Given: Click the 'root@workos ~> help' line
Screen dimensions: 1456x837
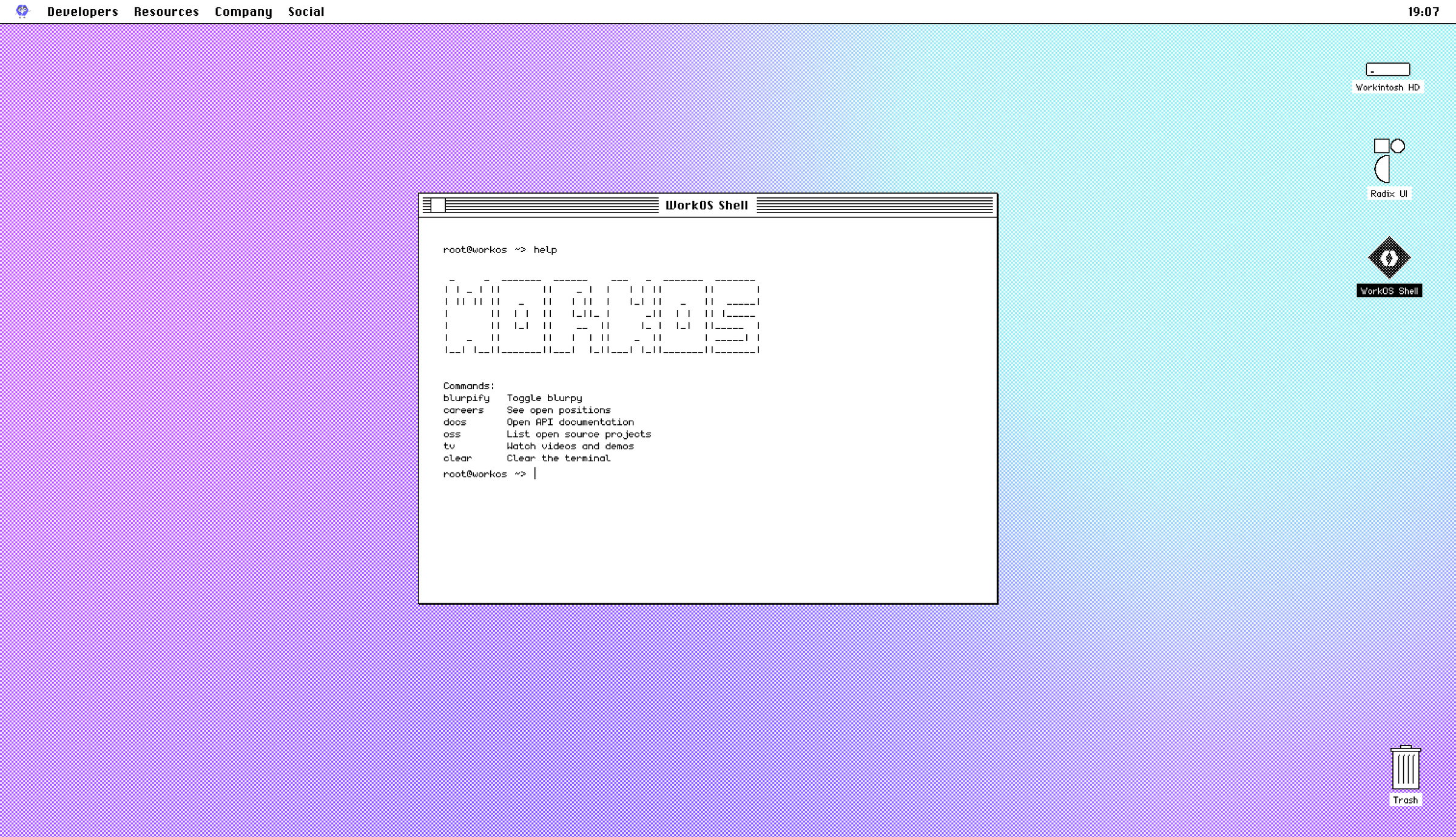Looking at the screenshot, I should click(x=500, y=249).
